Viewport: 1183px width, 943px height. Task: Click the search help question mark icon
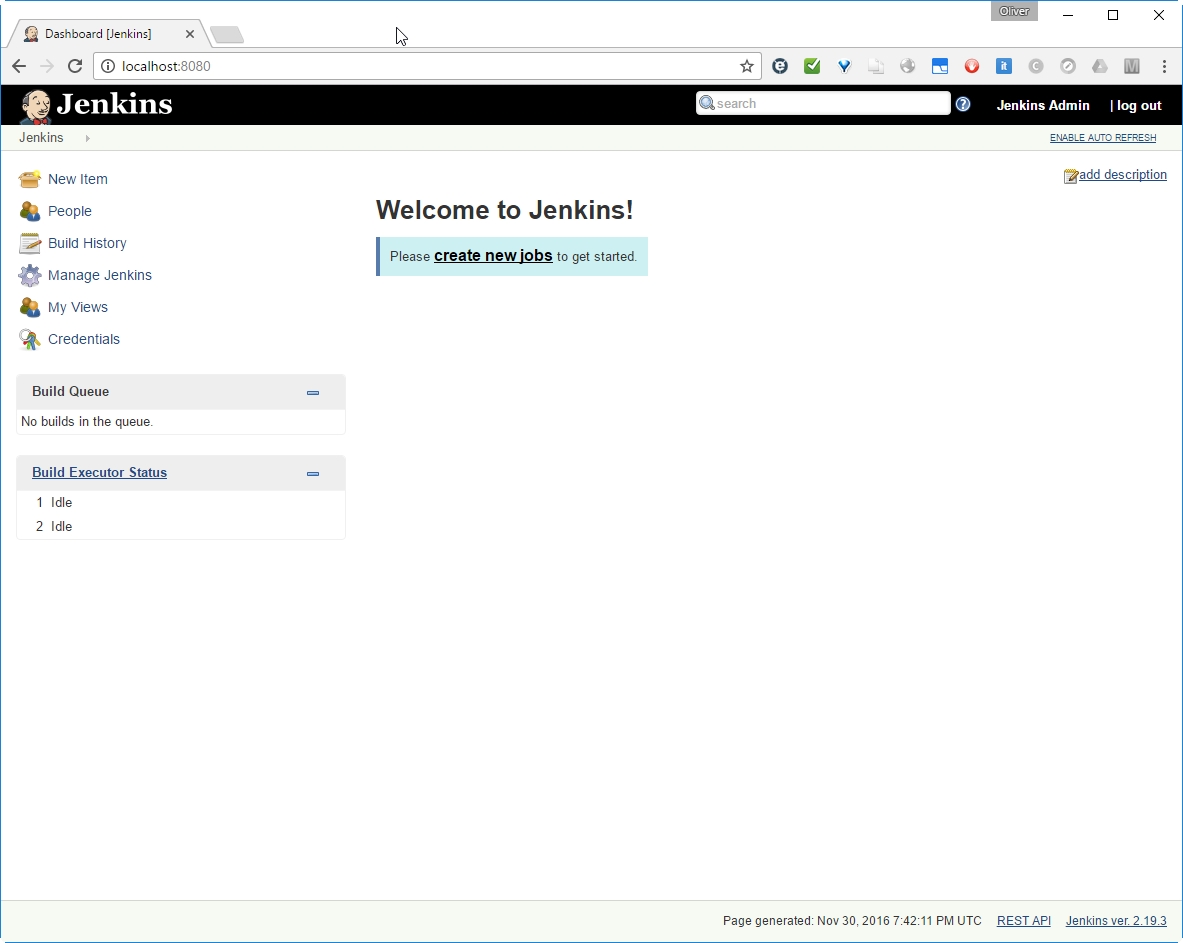click(962, 104)
